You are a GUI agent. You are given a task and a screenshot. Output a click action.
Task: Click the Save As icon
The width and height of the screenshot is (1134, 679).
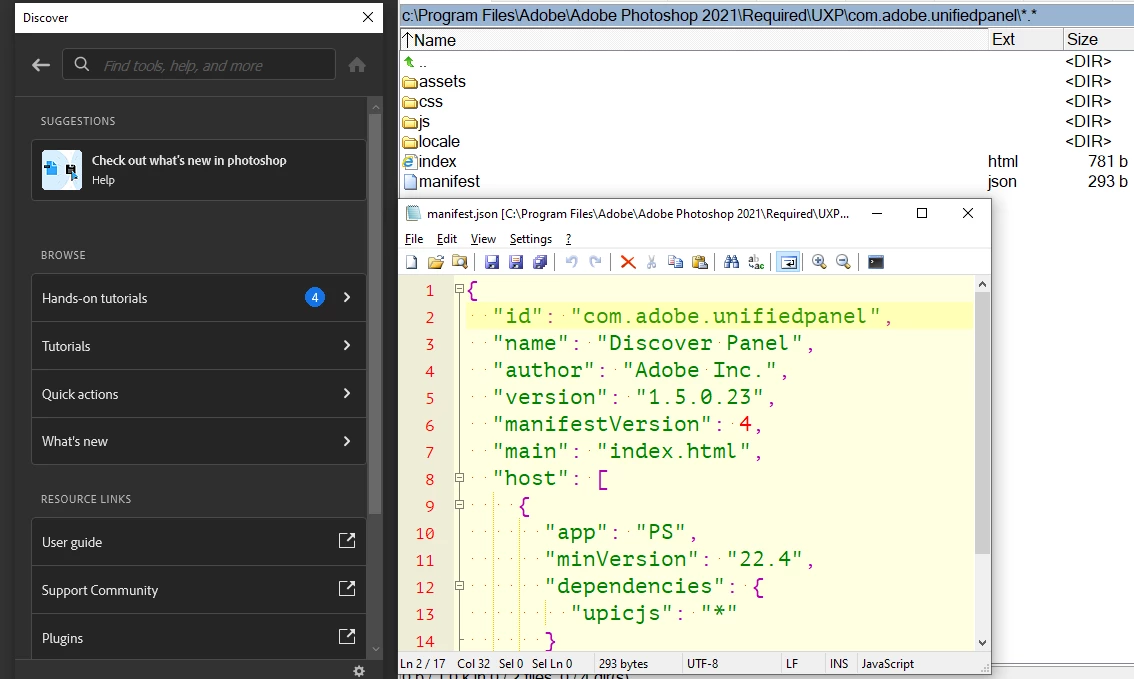516,262
